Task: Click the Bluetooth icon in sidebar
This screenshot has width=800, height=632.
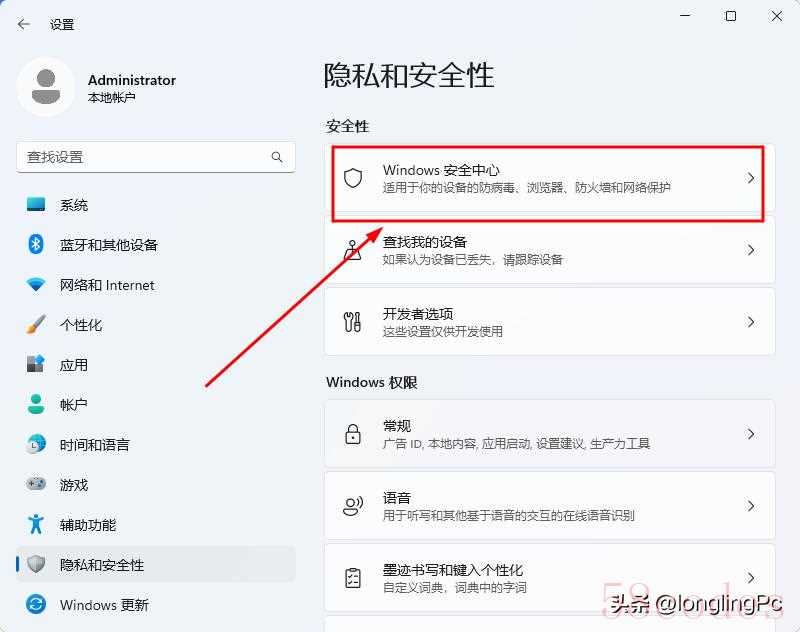Action: [36, 244]
